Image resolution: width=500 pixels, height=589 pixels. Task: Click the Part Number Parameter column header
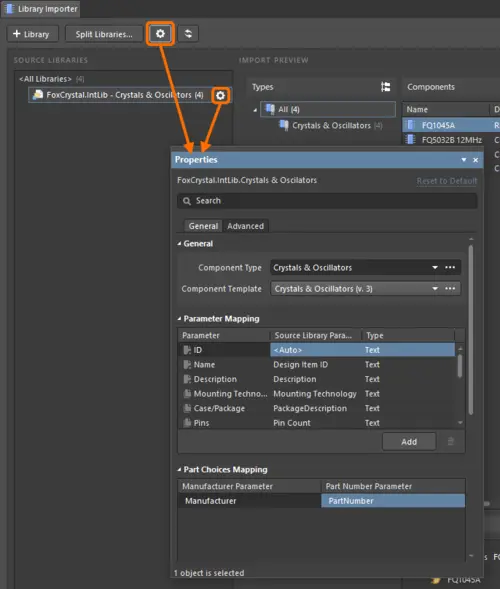(393, 486)
